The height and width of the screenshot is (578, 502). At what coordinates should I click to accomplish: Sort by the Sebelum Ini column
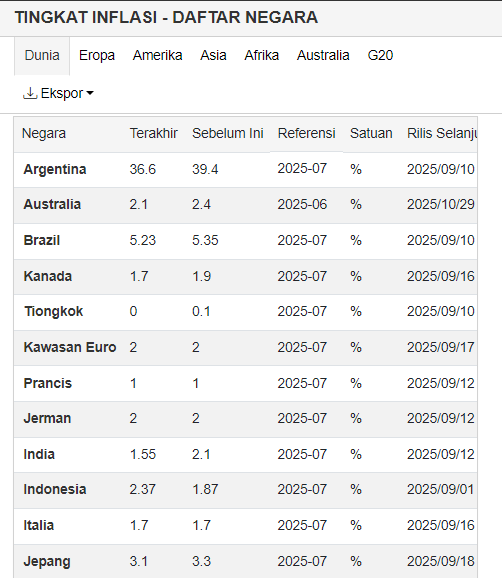point(227,133)
